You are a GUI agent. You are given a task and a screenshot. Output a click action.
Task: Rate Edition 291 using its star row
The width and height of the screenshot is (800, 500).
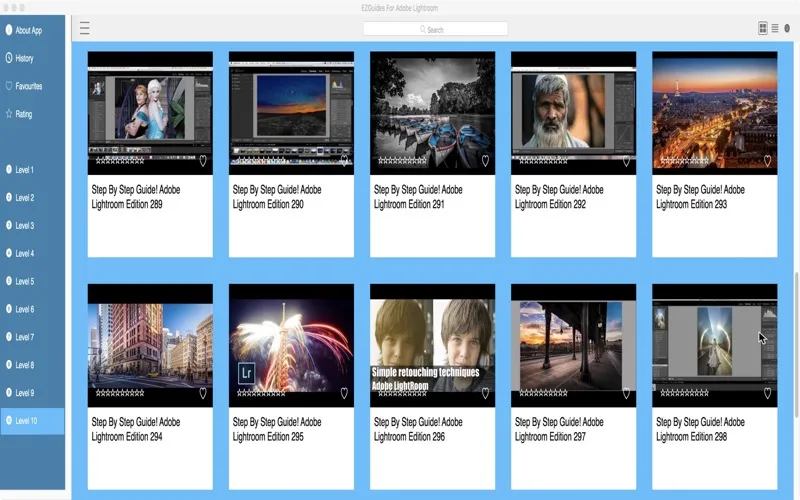tap(402, 161)
